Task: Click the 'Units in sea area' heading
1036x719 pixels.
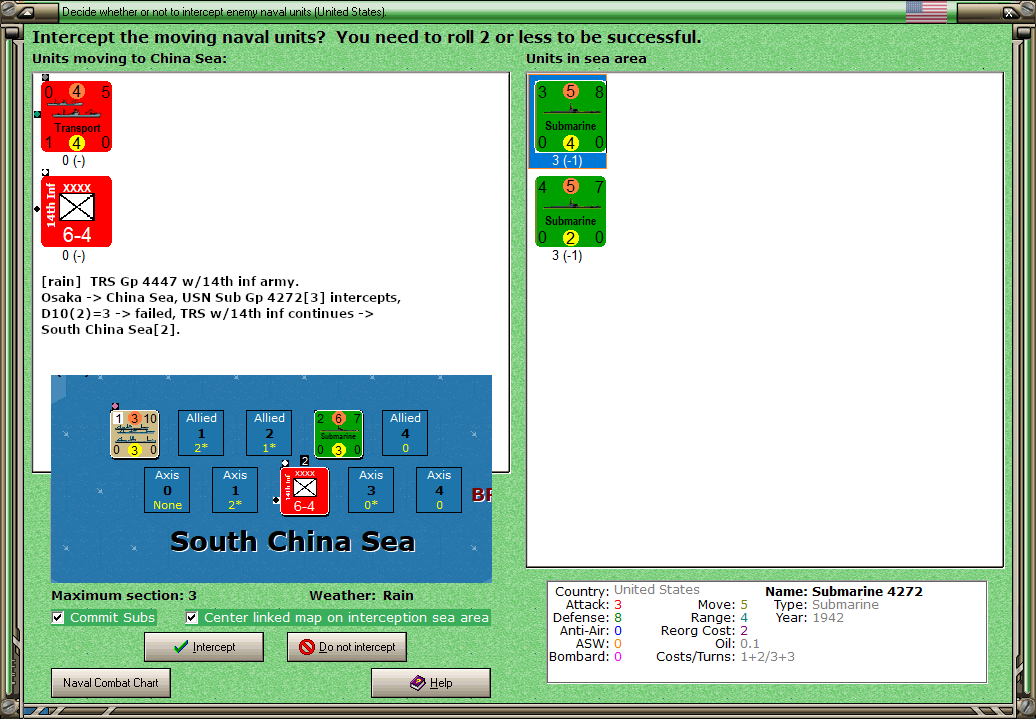Action: point(586,59)
